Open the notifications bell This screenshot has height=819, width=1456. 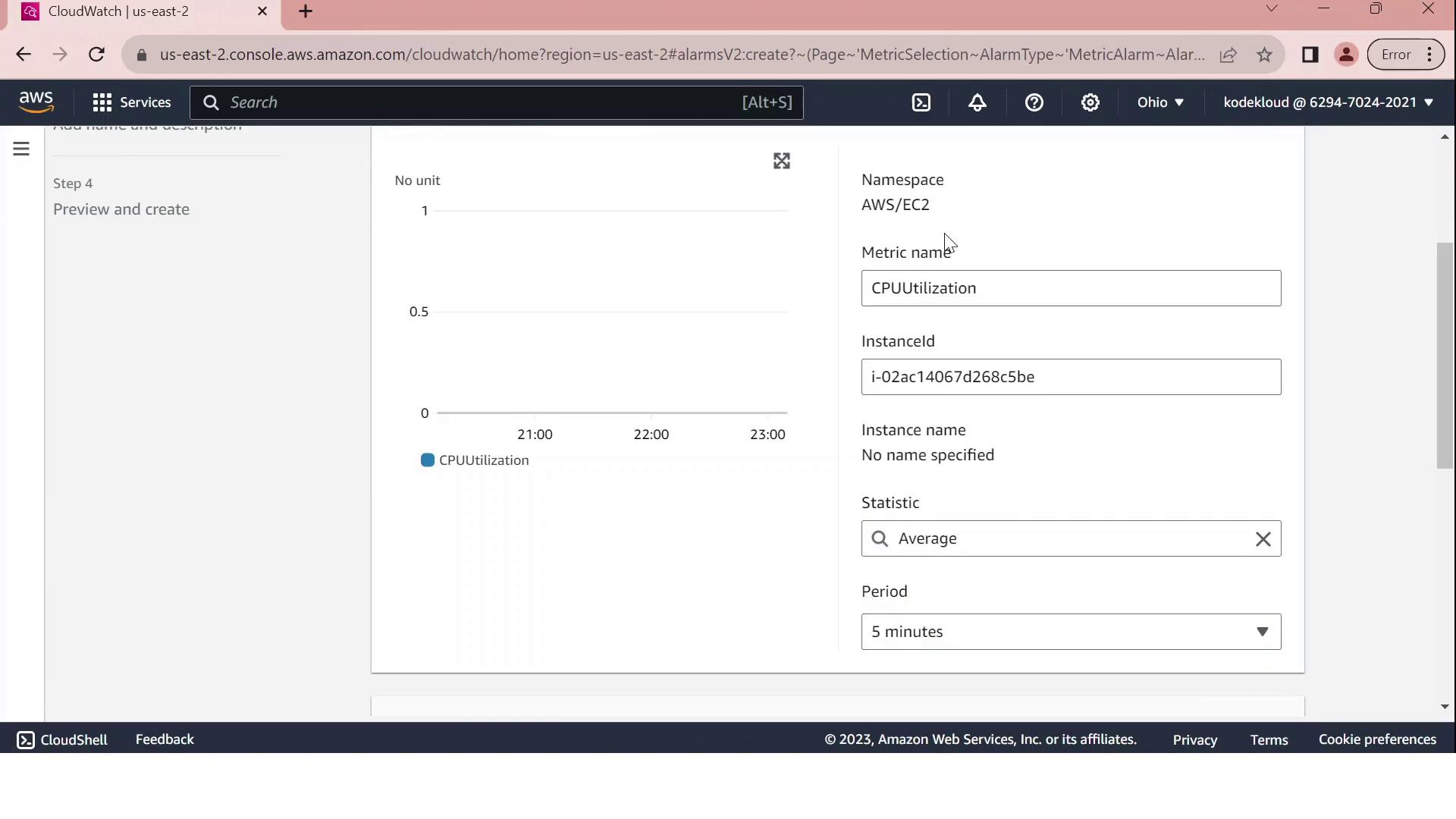pyautogui.click(x=977, y=102)
